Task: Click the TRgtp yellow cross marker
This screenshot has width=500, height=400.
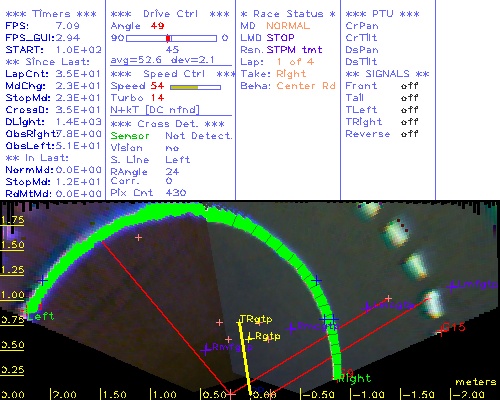Action: (239, 322)
